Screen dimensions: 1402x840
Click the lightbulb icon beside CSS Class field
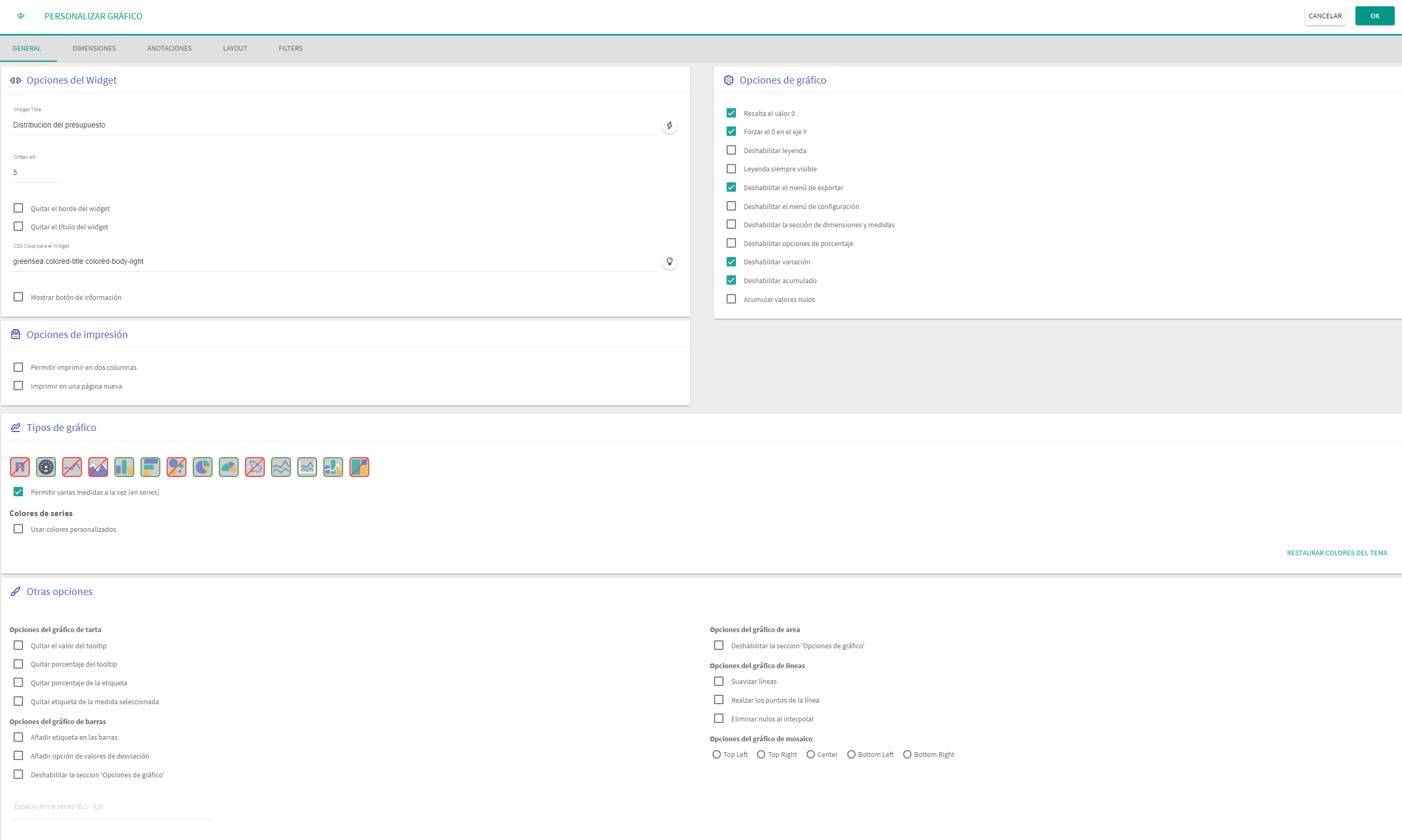670,262
